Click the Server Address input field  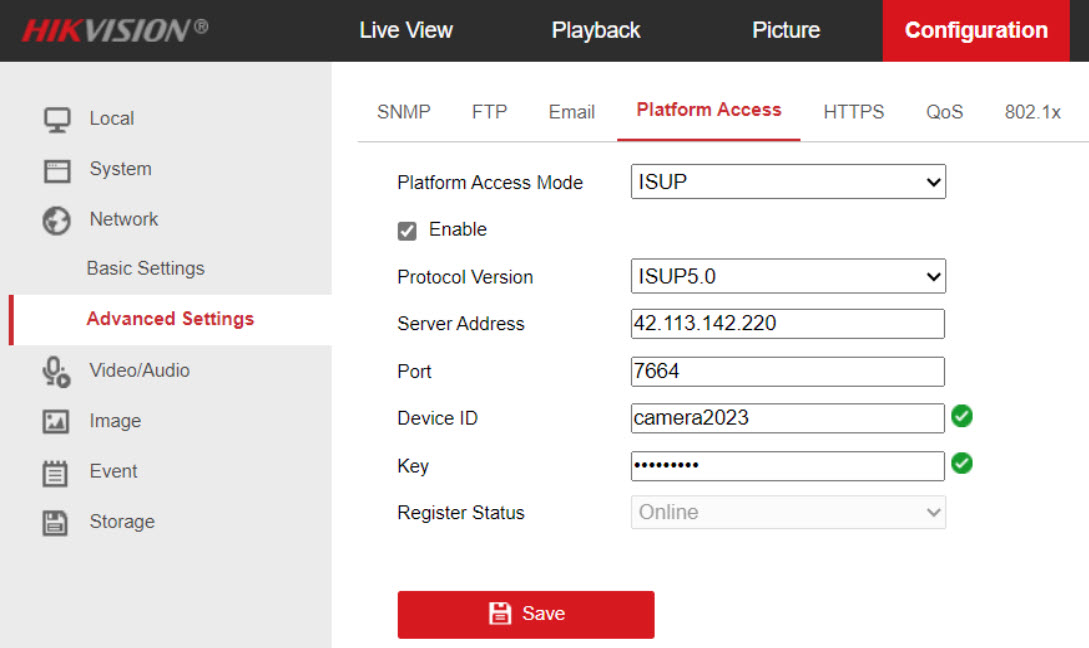point(788,324)
